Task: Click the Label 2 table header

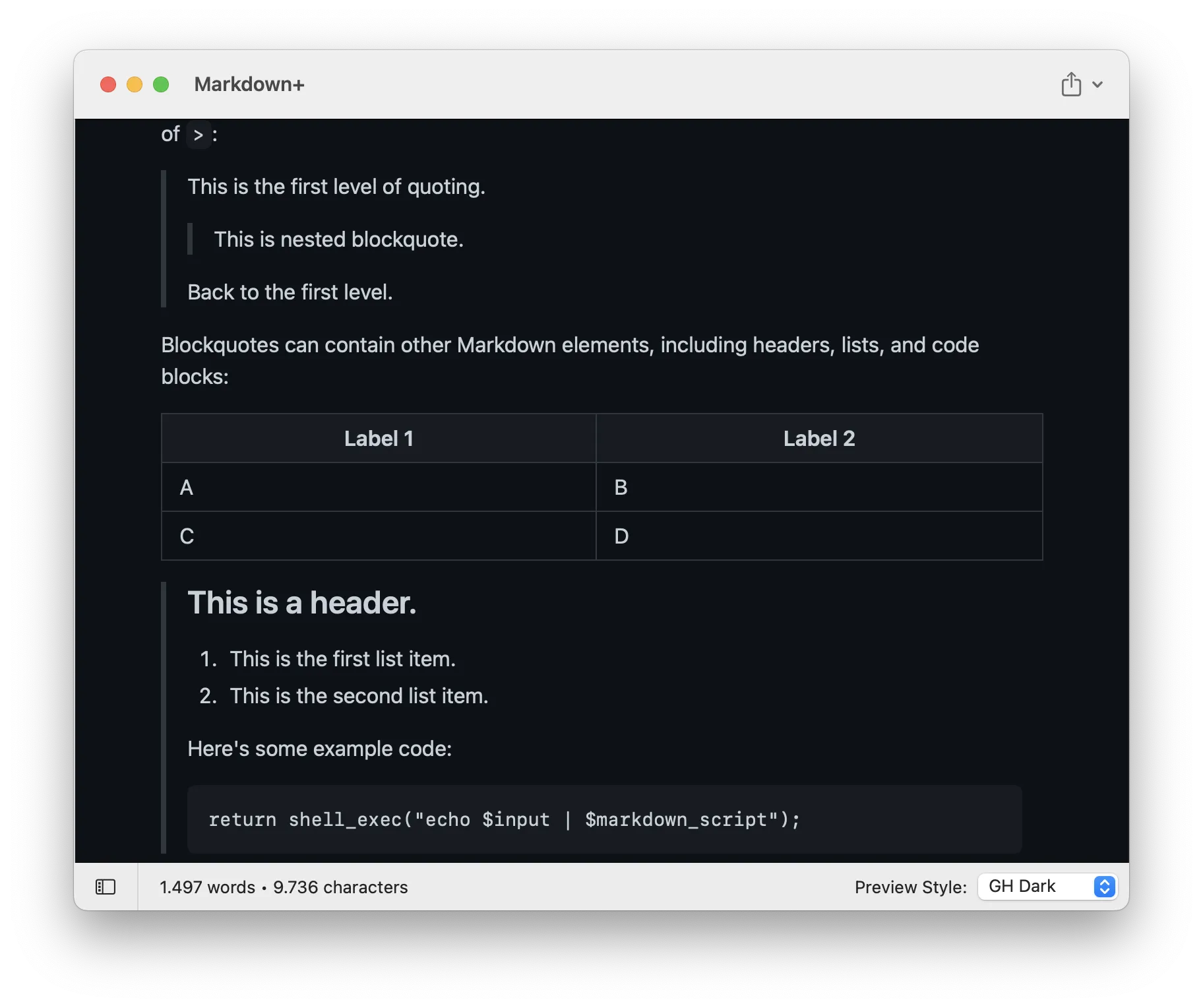Action: pos(818,439)
